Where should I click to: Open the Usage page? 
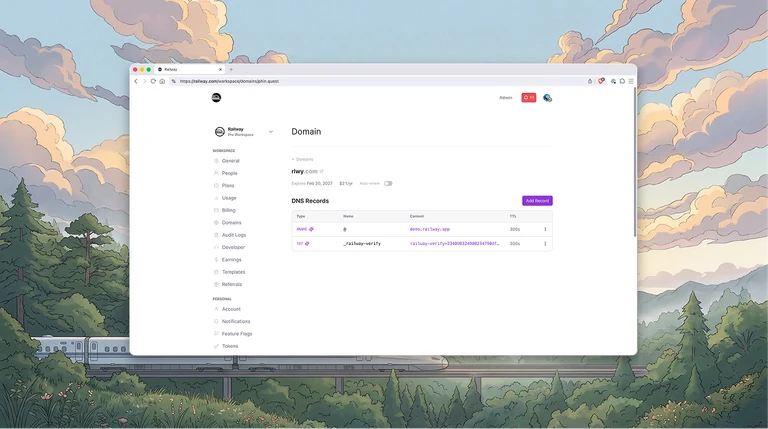tap(225, 198)
